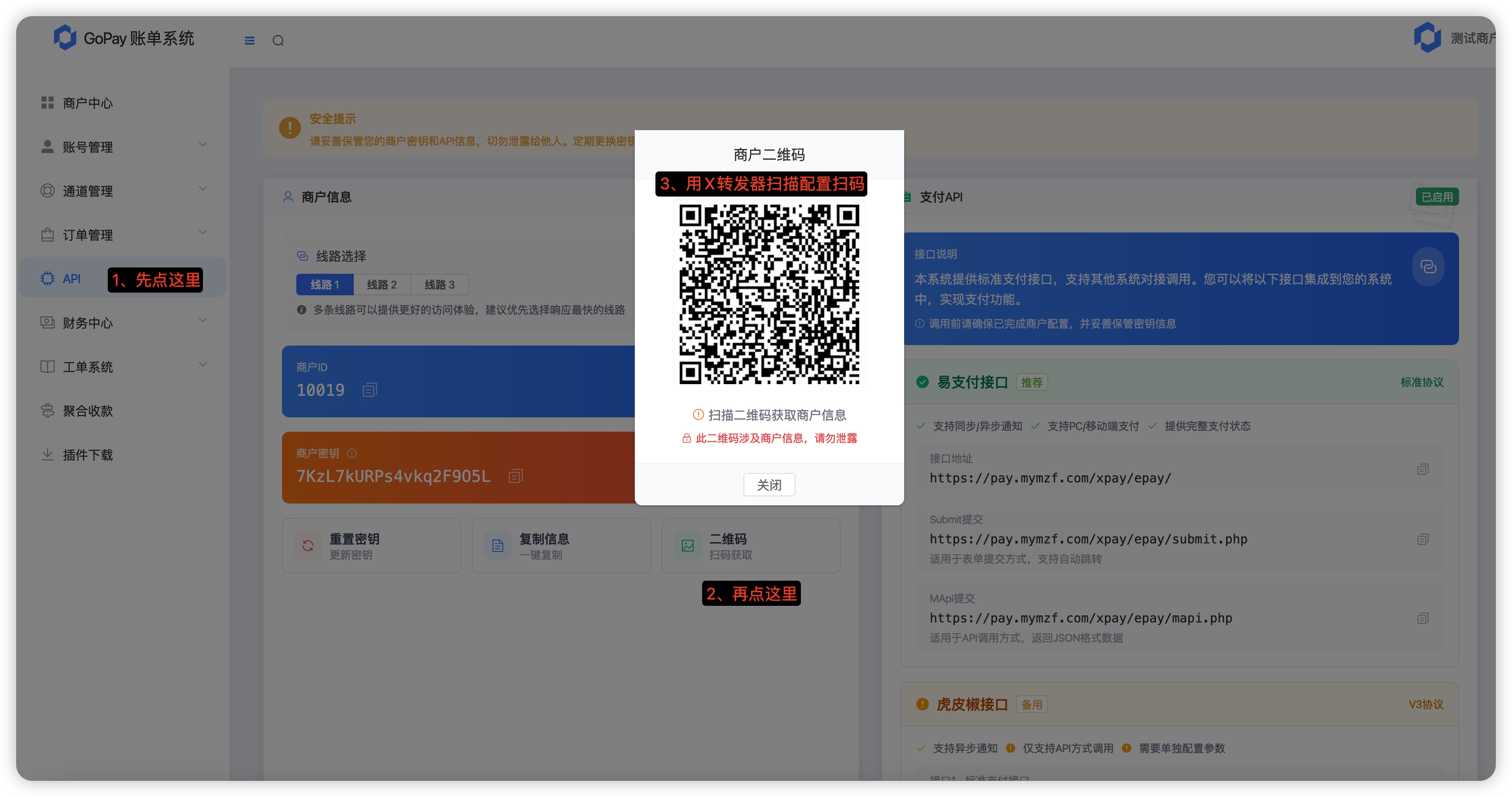Click the 账号管理 person icon
Image resolution: width=1512 pixels, height=797 pixels.
[48, 147]
